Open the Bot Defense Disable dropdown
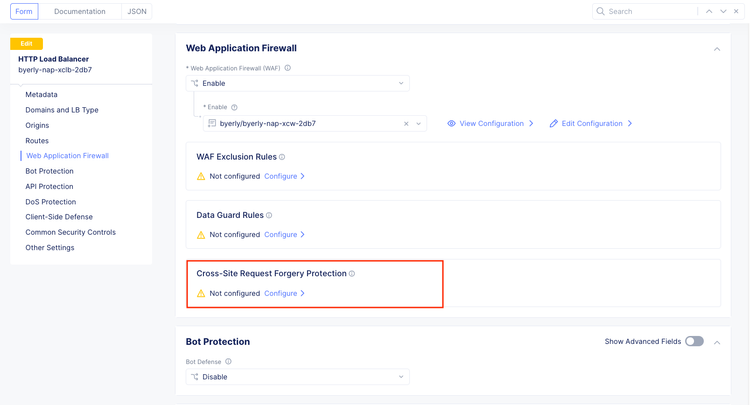750x405 pixels. [298, 377]
